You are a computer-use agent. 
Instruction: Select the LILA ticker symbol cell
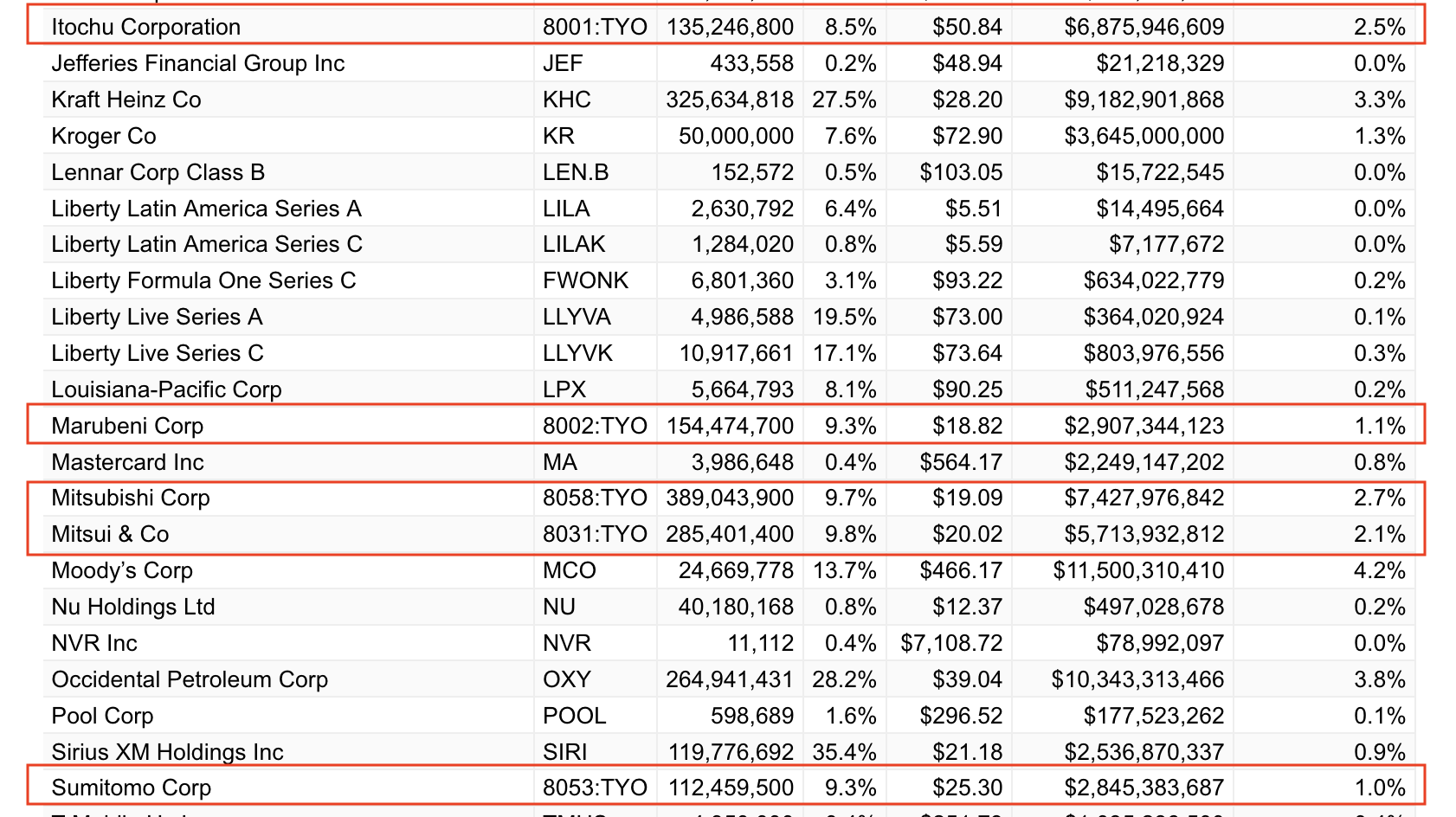click(566, 209)
